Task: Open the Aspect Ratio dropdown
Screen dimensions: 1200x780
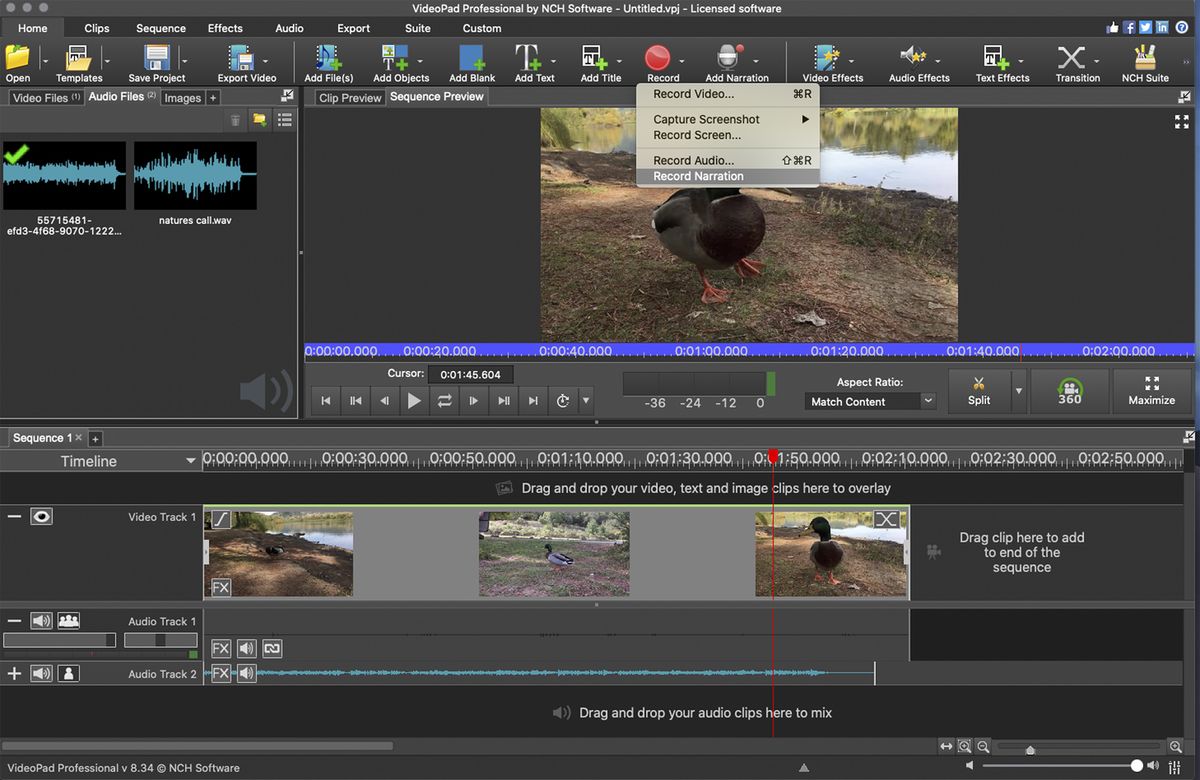Action: 868,401
